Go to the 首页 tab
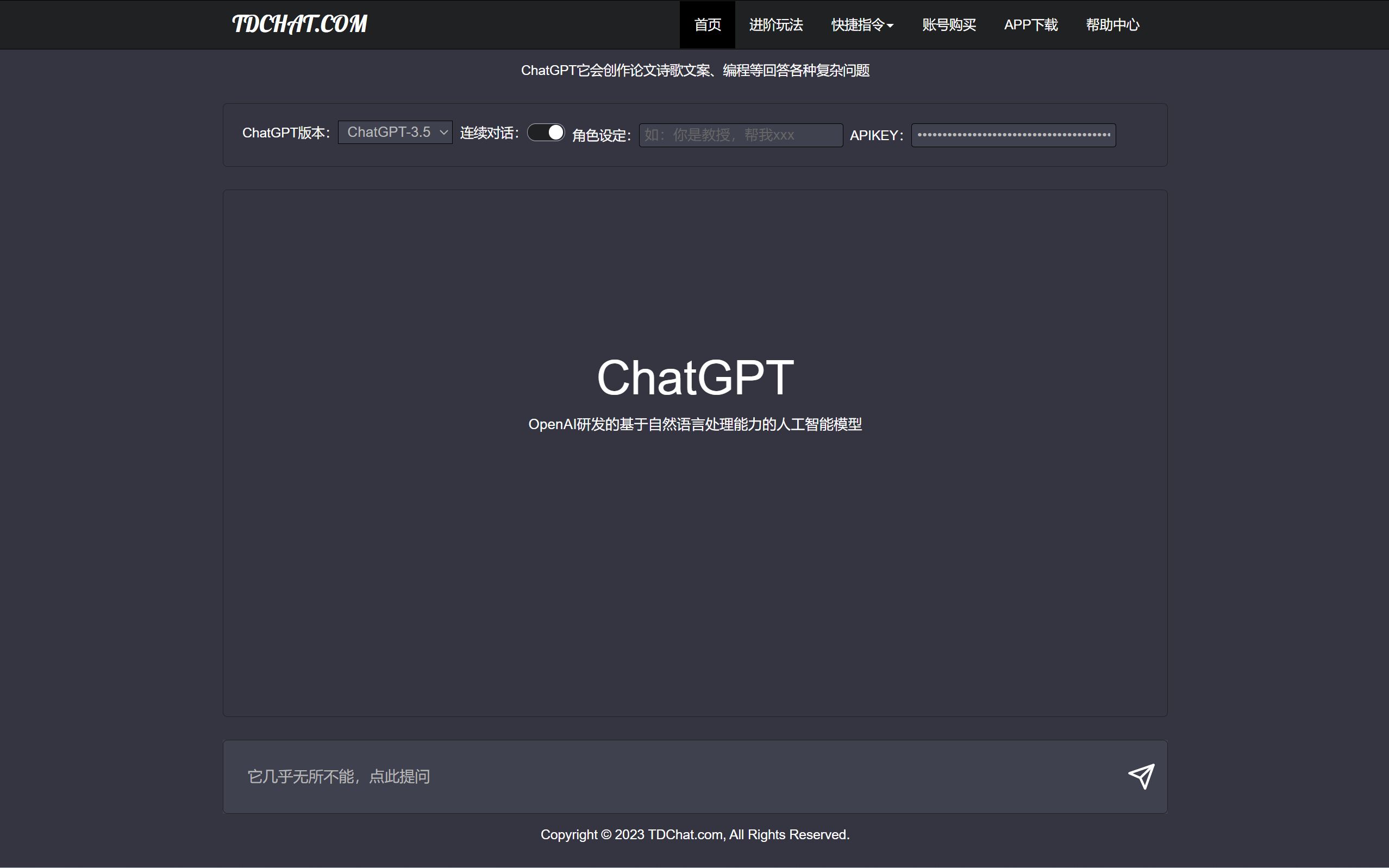 708,24
